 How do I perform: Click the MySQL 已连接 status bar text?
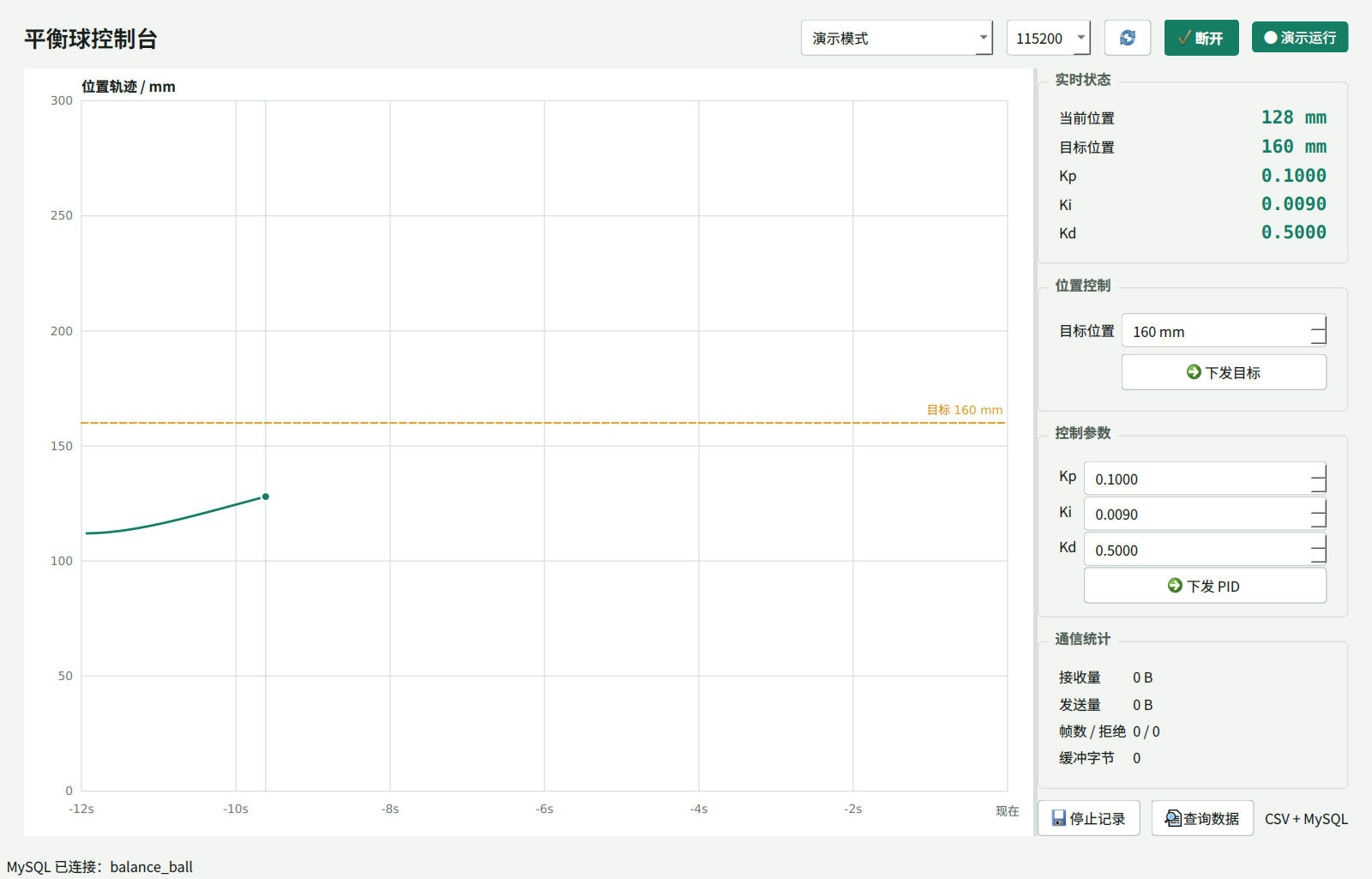(99, 867)
